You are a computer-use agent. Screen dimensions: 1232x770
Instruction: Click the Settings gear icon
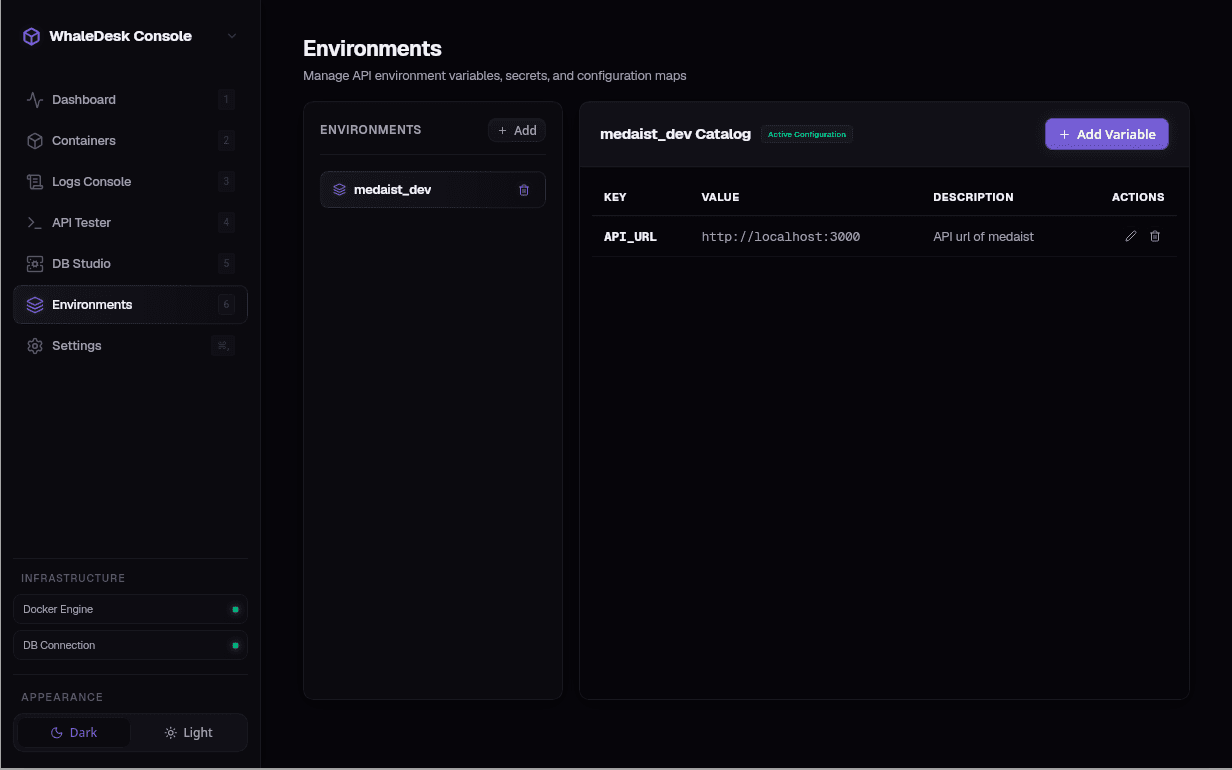tap(35, 346)
